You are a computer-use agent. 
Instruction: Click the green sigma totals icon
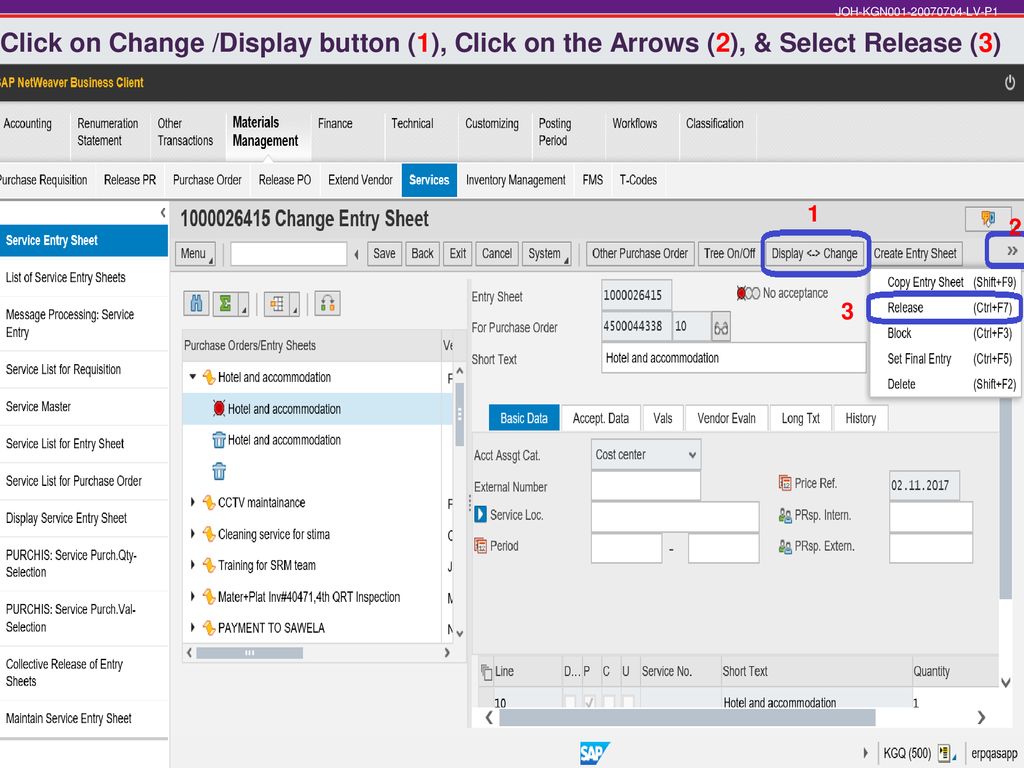point(225,304)
